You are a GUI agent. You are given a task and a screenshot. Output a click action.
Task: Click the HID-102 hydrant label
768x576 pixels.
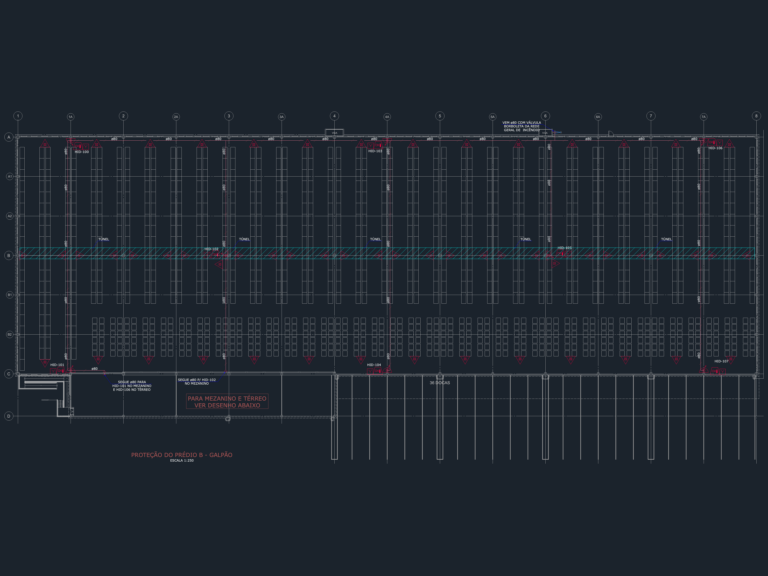(x=211, y=249)
